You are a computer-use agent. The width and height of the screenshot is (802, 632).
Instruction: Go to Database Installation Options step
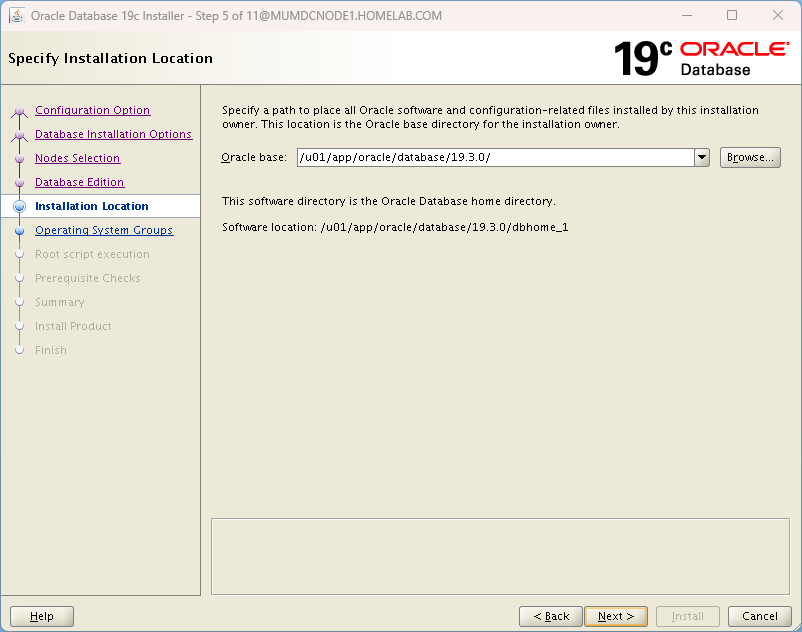(x=113, y=135)
